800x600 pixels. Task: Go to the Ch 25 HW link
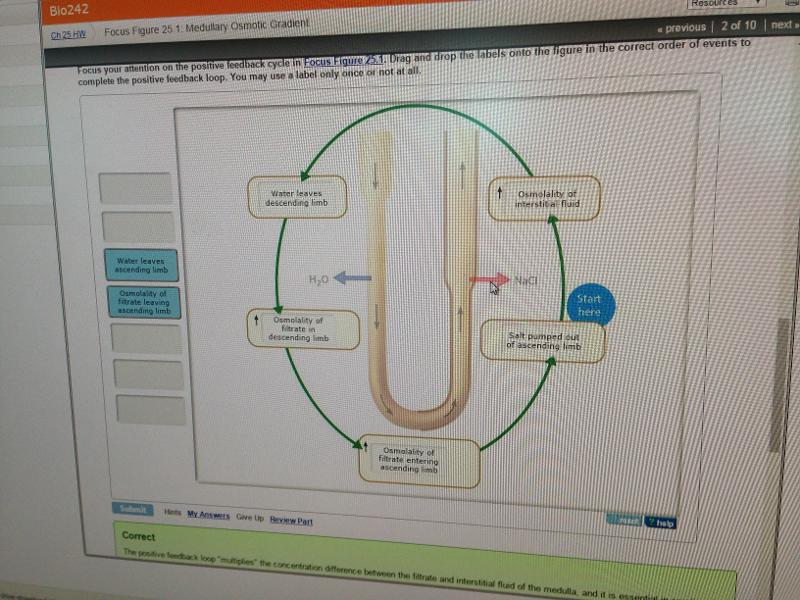(x=67, y=35)
